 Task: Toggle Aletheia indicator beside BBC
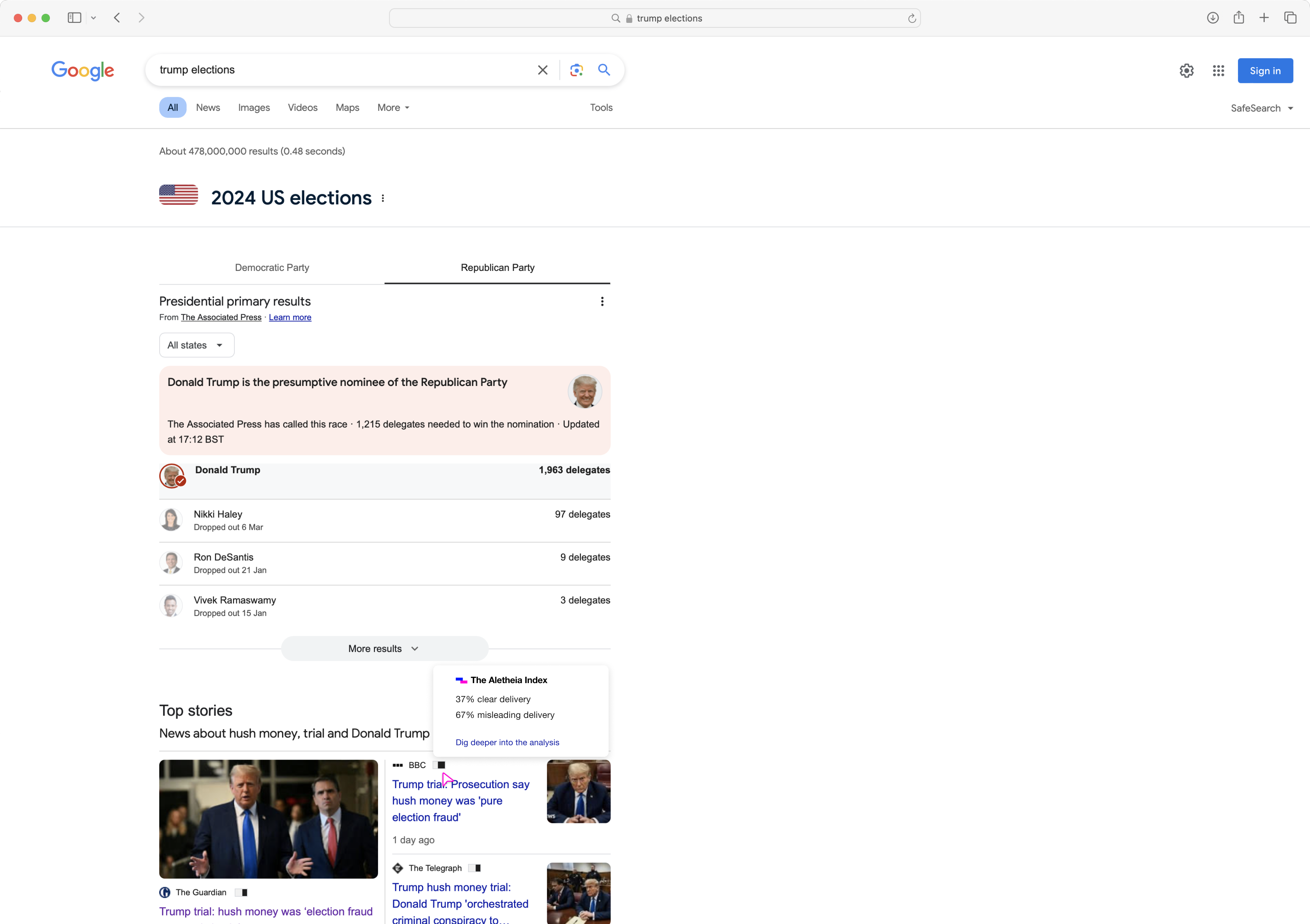pyautogui.click(x=439, y=765)
